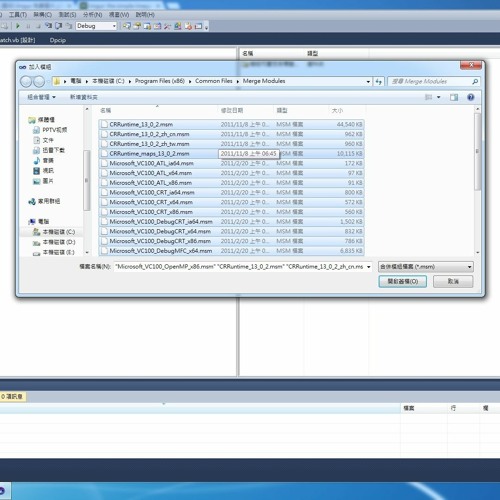Click 本機磁碟 (C:) in the address breadcrumb
Screen dimensions: 500x500
pyautogui.click(x=108, y=81)
